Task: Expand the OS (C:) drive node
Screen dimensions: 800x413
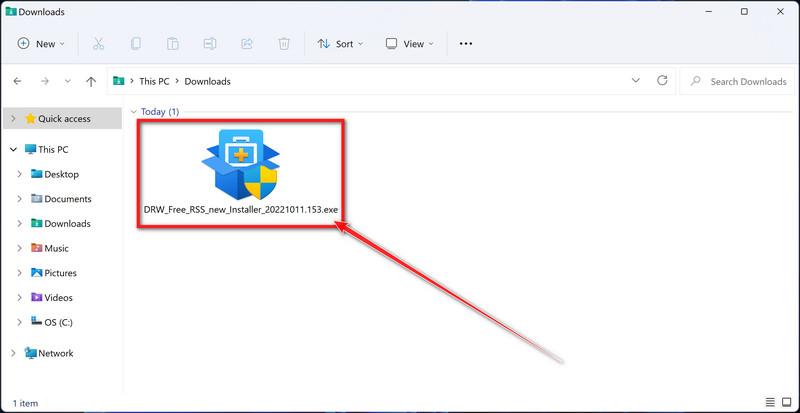Action: pyautogui.click(x=19, y=322)
